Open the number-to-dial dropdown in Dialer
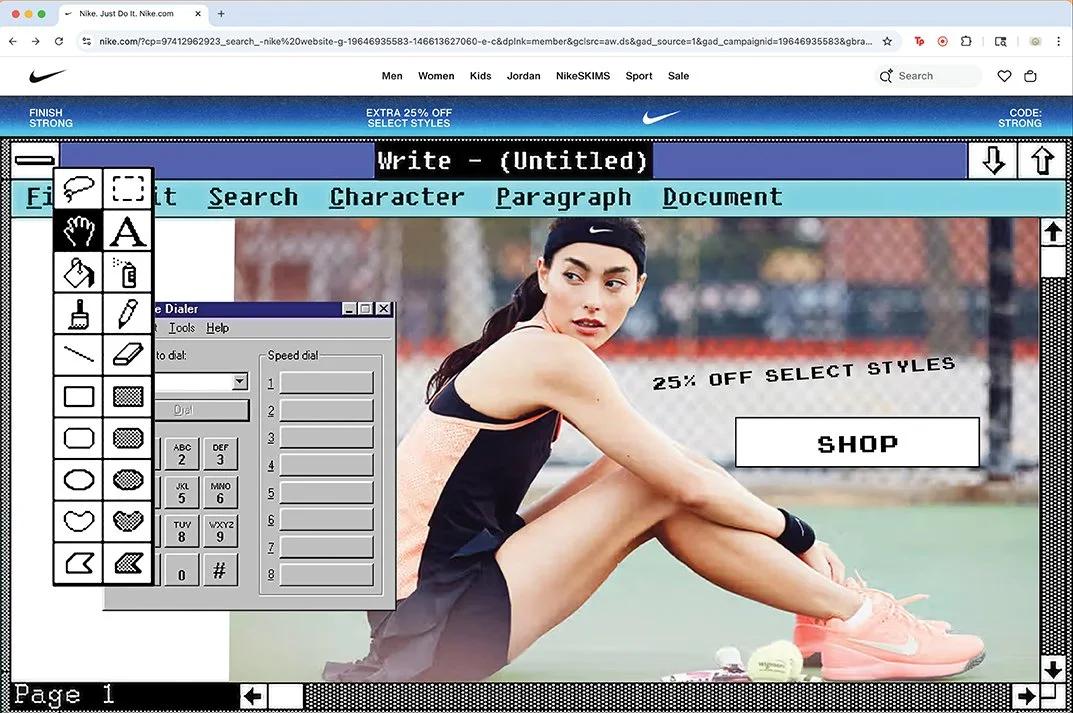Viewport: 1073px width, 713px height. (x=237, y=382)
